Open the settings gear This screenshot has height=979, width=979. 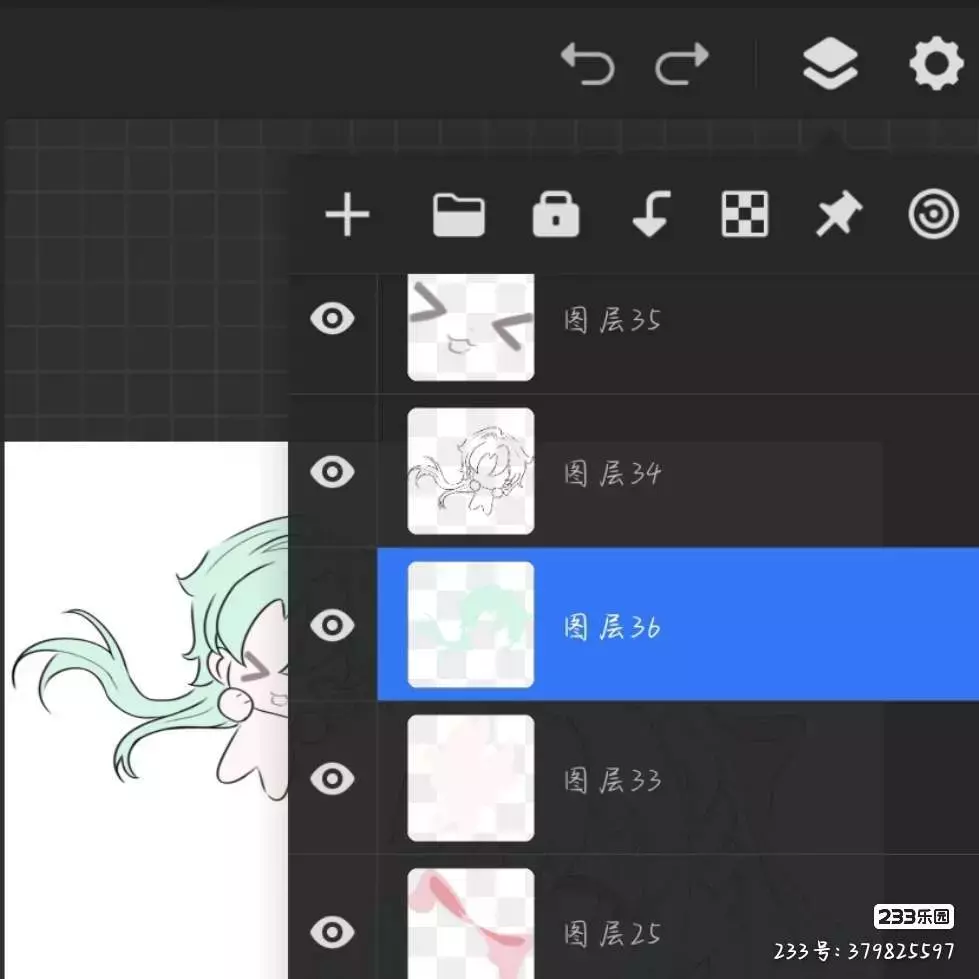click(935, 64)
